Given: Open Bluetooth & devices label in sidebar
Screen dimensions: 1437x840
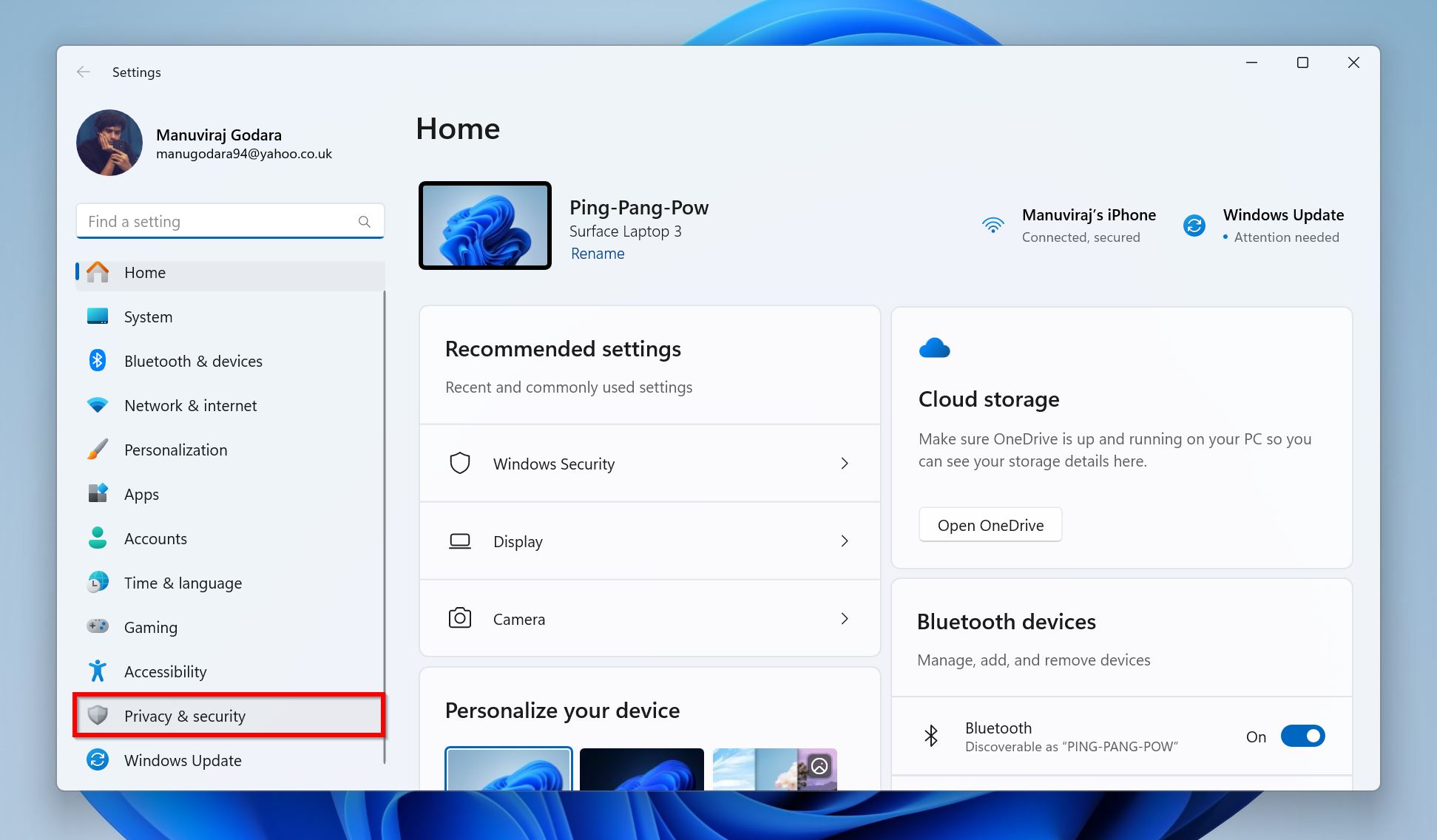Looking at the screenshot, I should click(x=193, y=361).
